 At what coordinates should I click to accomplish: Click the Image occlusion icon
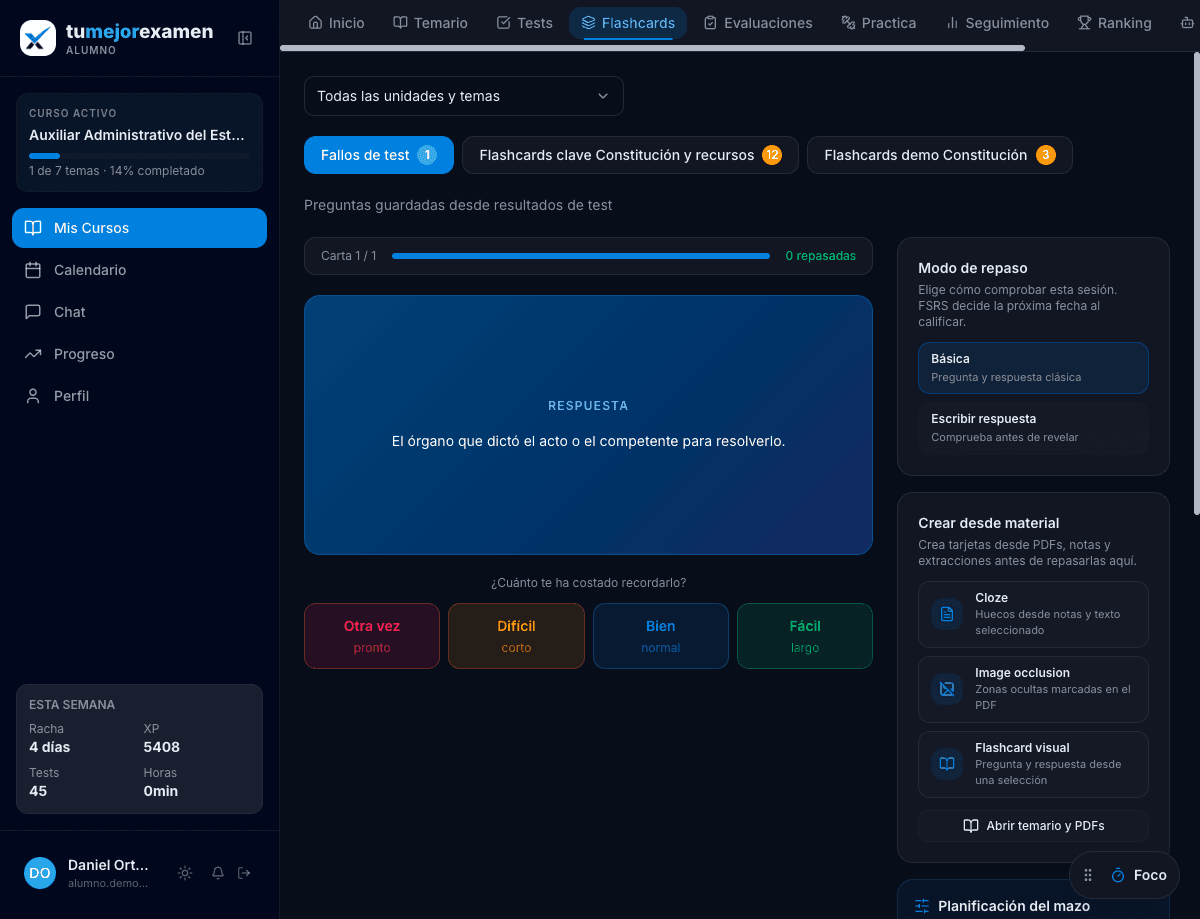947,689
